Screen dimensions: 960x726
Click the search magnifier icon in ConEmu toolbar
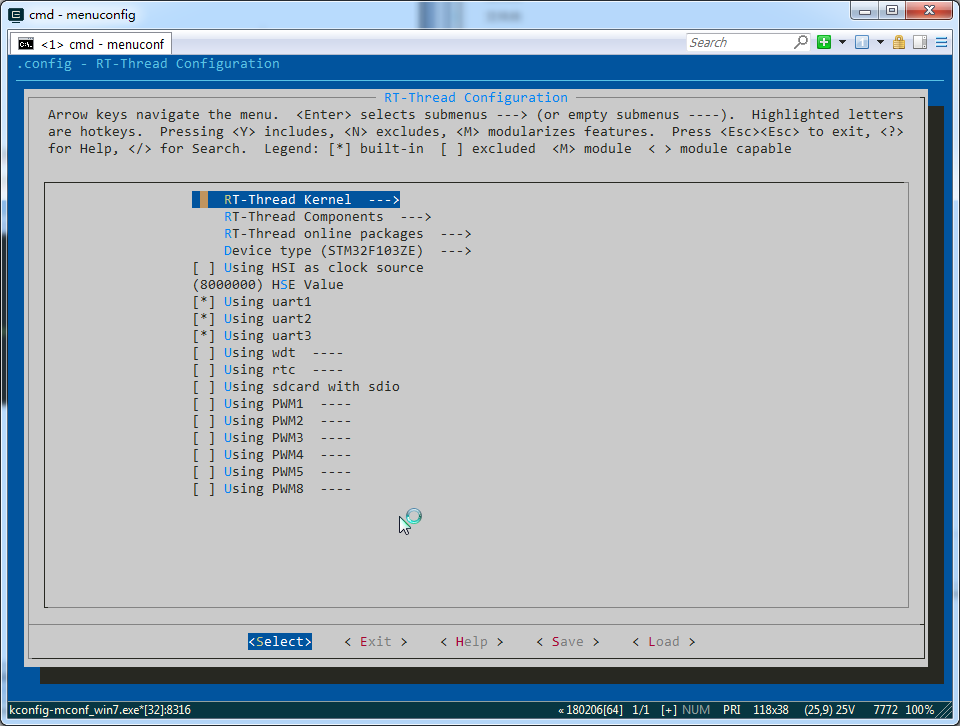[x=800, y=42]
